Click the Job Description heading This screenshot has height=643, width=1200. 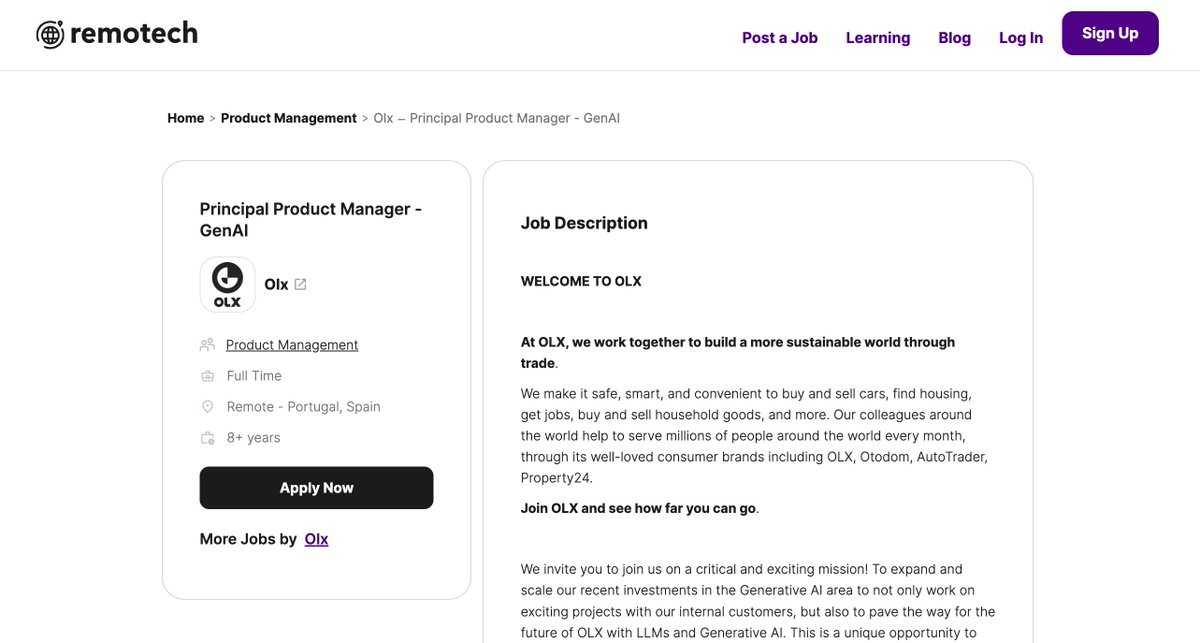tap(584, 223)
